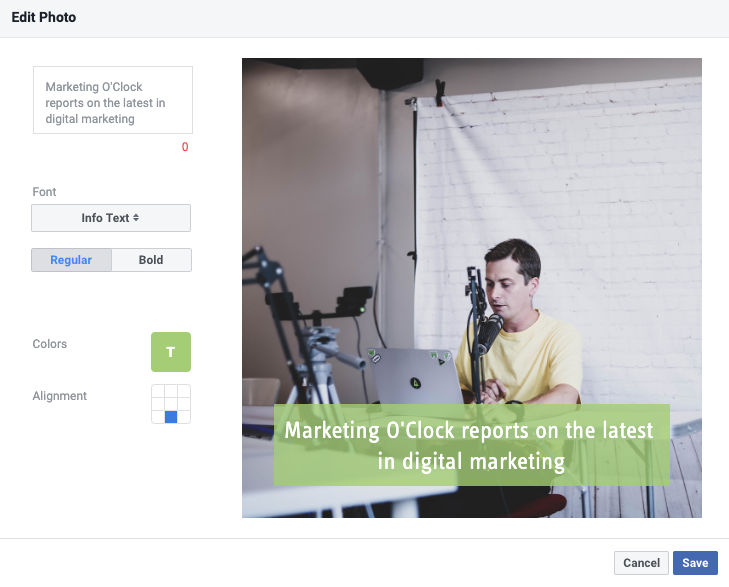Switch font weight to Bold
729x587 pixels.
click(152, 260)
